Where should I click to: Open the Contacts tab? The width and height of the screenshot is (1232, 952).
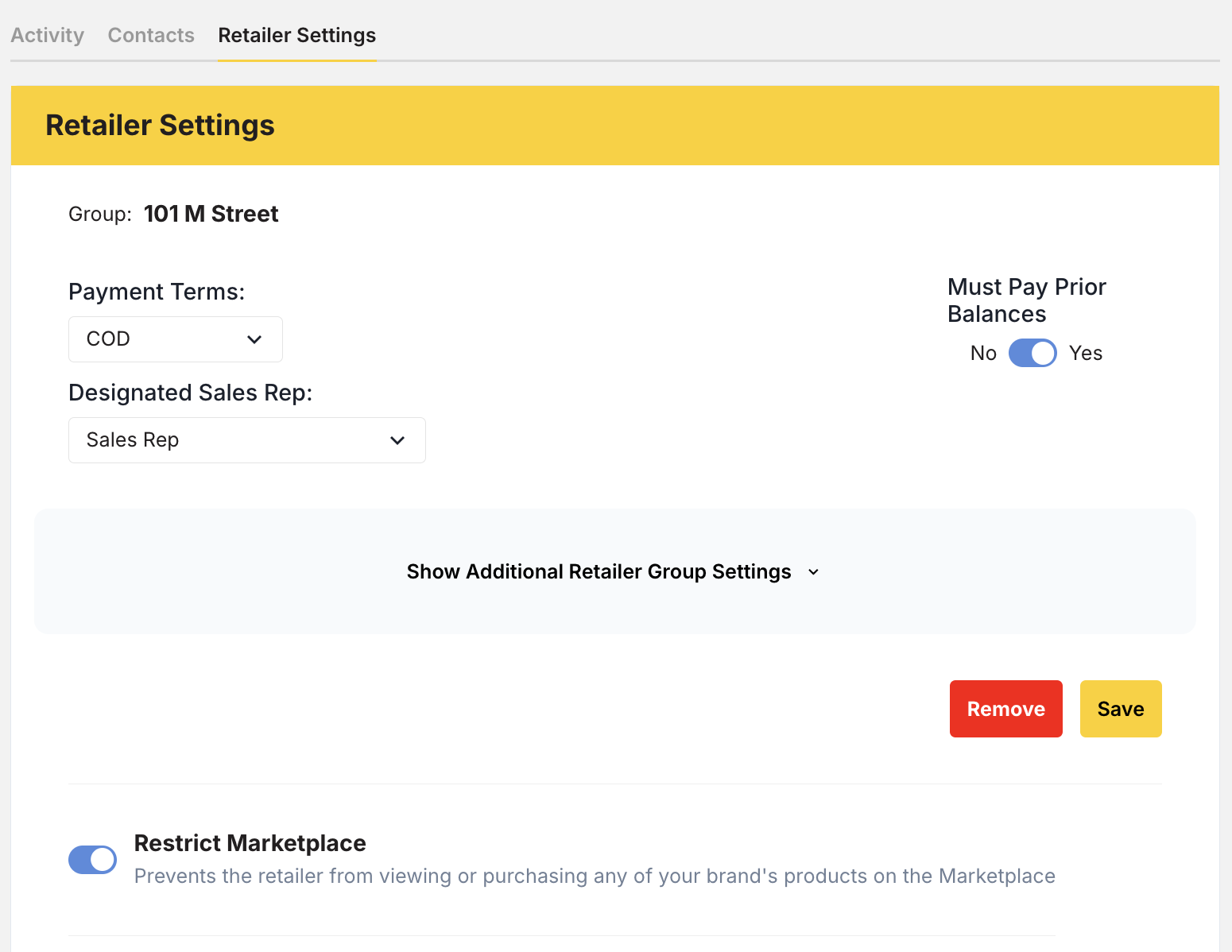151,36
